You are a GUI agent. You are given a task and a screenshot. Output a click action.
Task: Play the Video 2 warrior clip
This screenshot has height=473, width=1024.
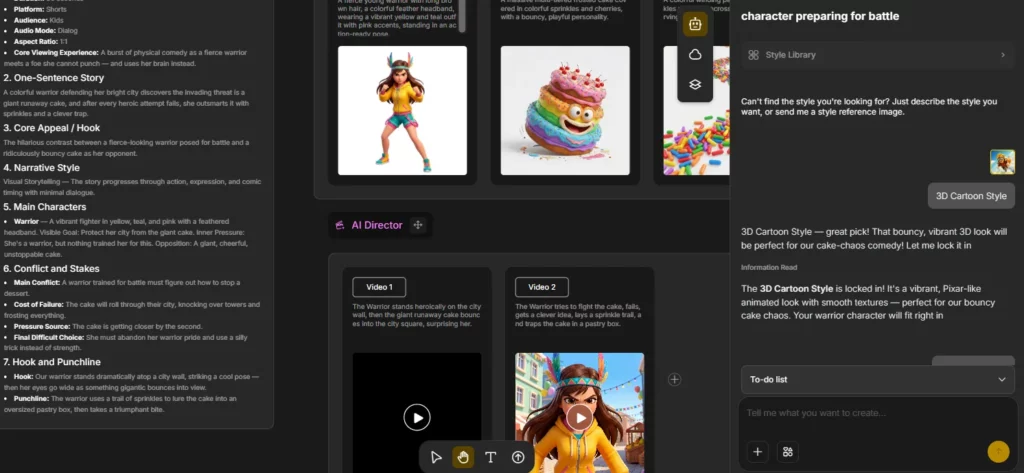click(579, 417)
